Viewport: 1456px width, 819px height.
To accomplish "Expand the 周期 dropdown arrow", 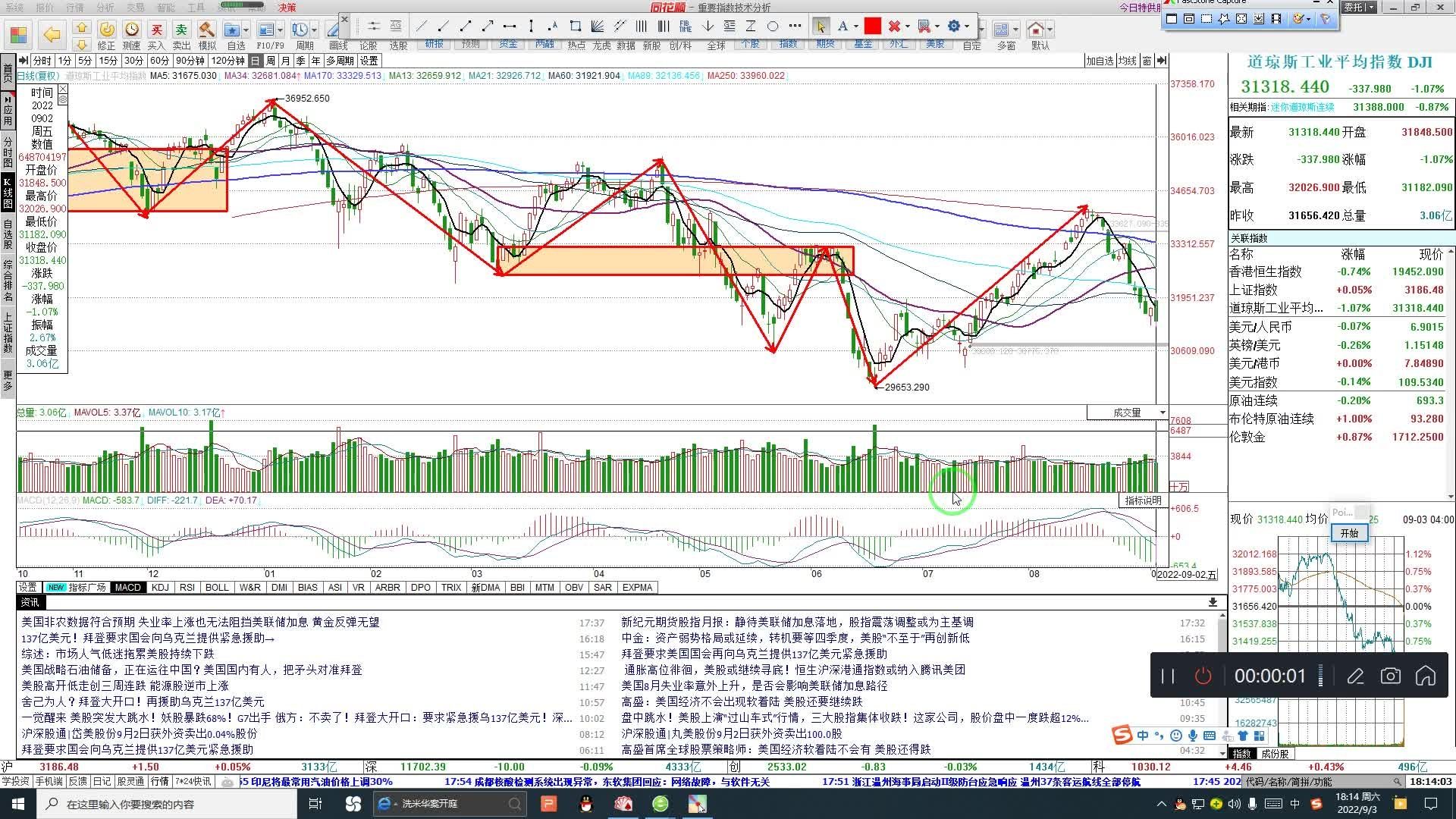I will 315,30.
